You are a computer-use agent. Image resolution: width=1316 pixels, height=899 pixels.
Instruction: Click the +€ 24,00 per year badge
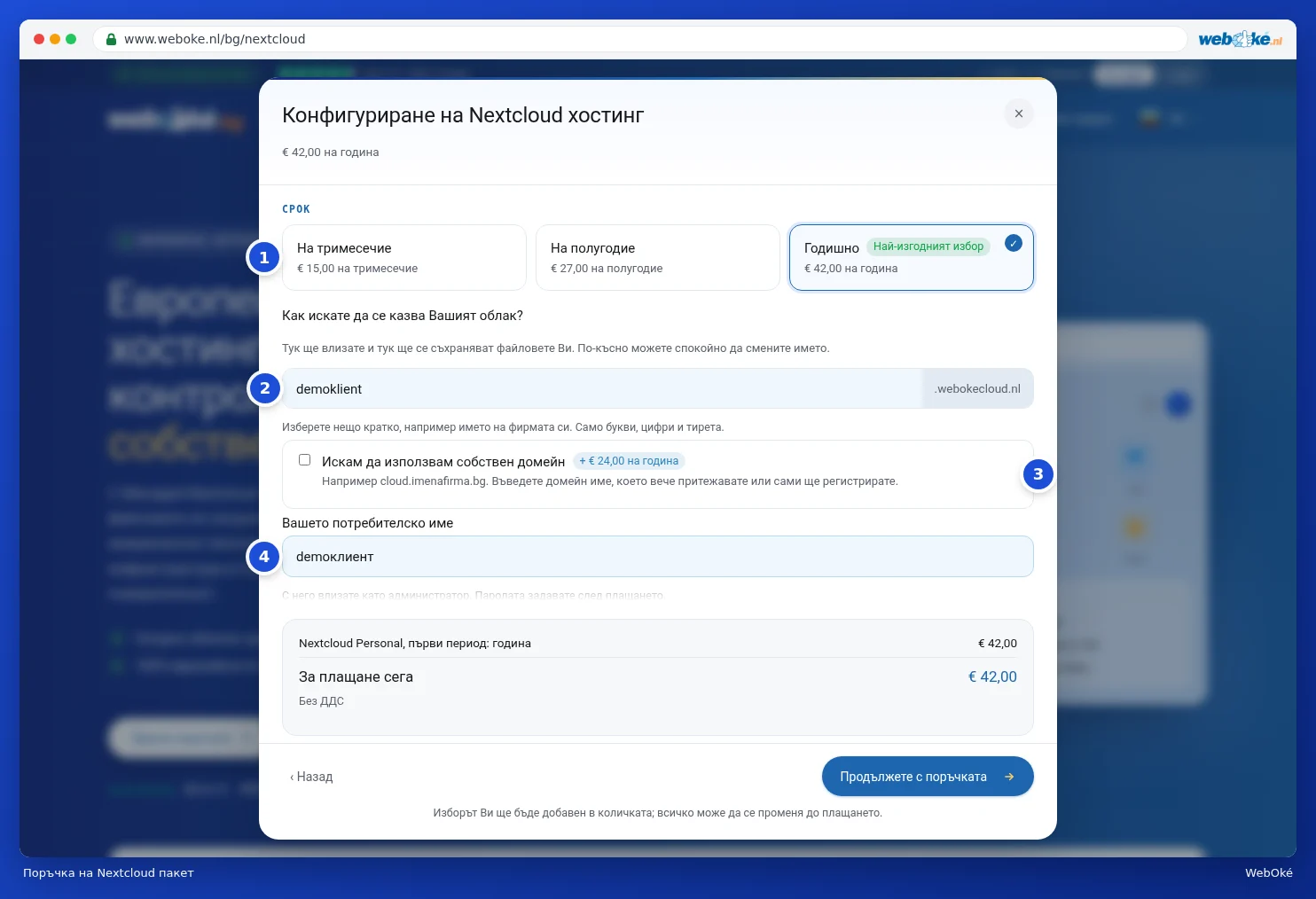629,461
